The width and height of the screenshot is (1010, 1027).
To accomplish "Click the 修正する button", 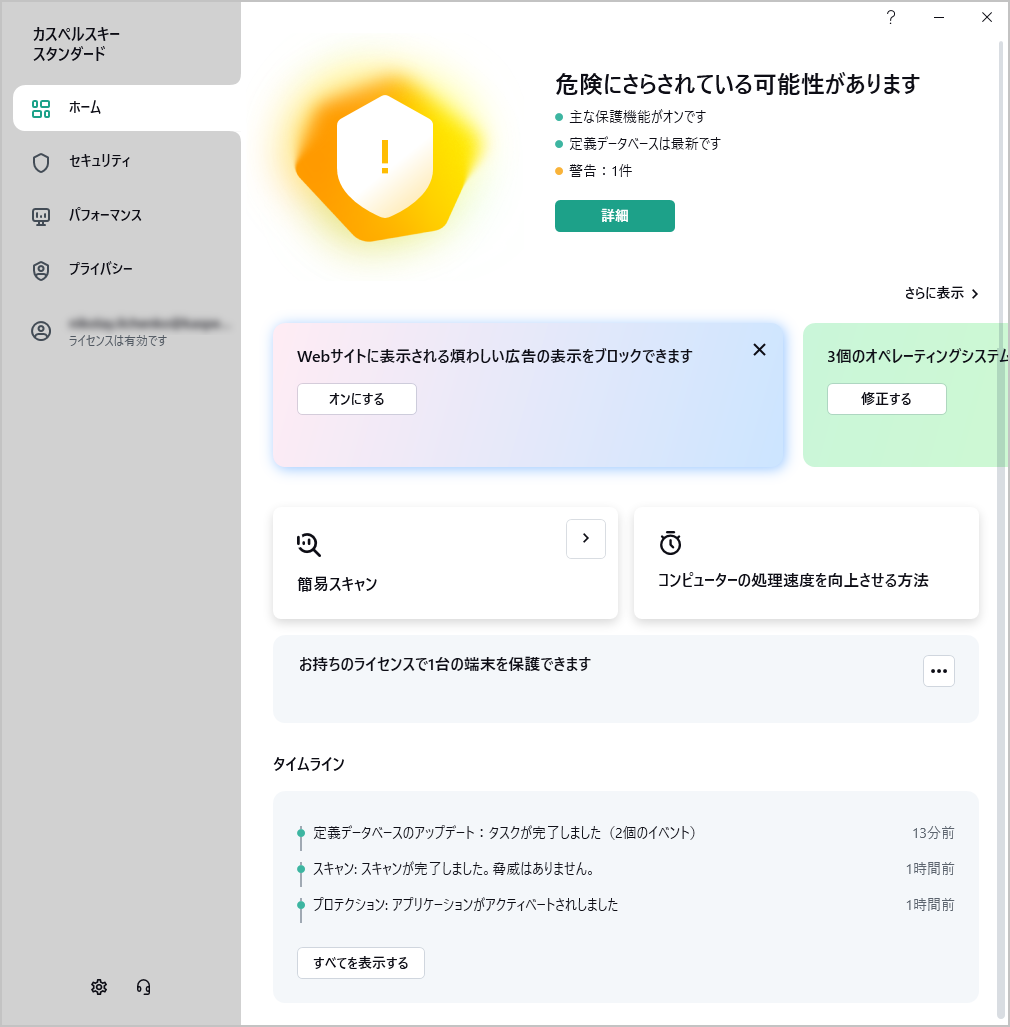I will pyautogui.click(x=887, y=399).
